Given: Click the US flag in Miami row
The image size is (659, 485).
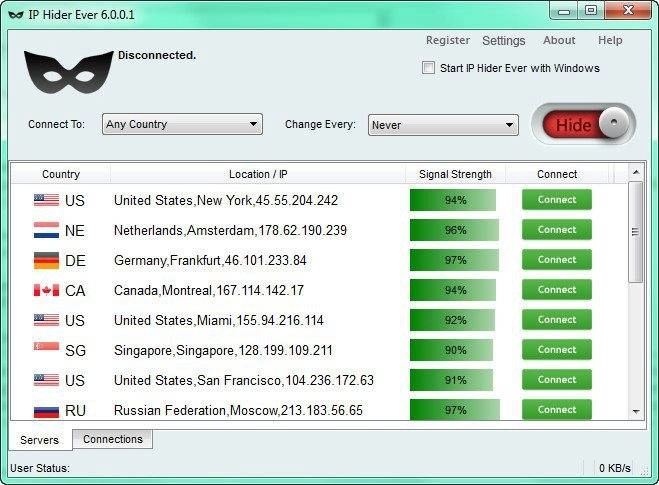Looking at the screenshot, I should [x=46, y=320].
